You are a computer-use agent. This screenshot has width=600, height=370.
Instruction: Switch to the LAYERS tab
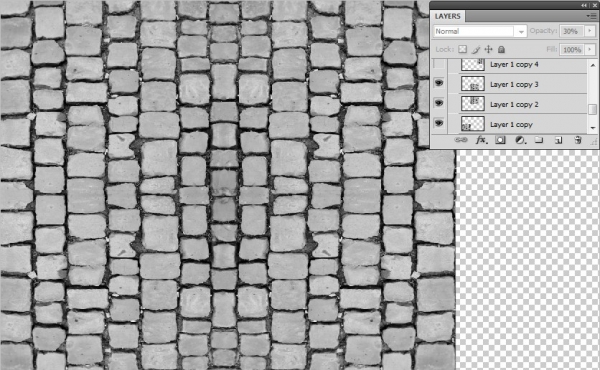click(x=448, y=16)
